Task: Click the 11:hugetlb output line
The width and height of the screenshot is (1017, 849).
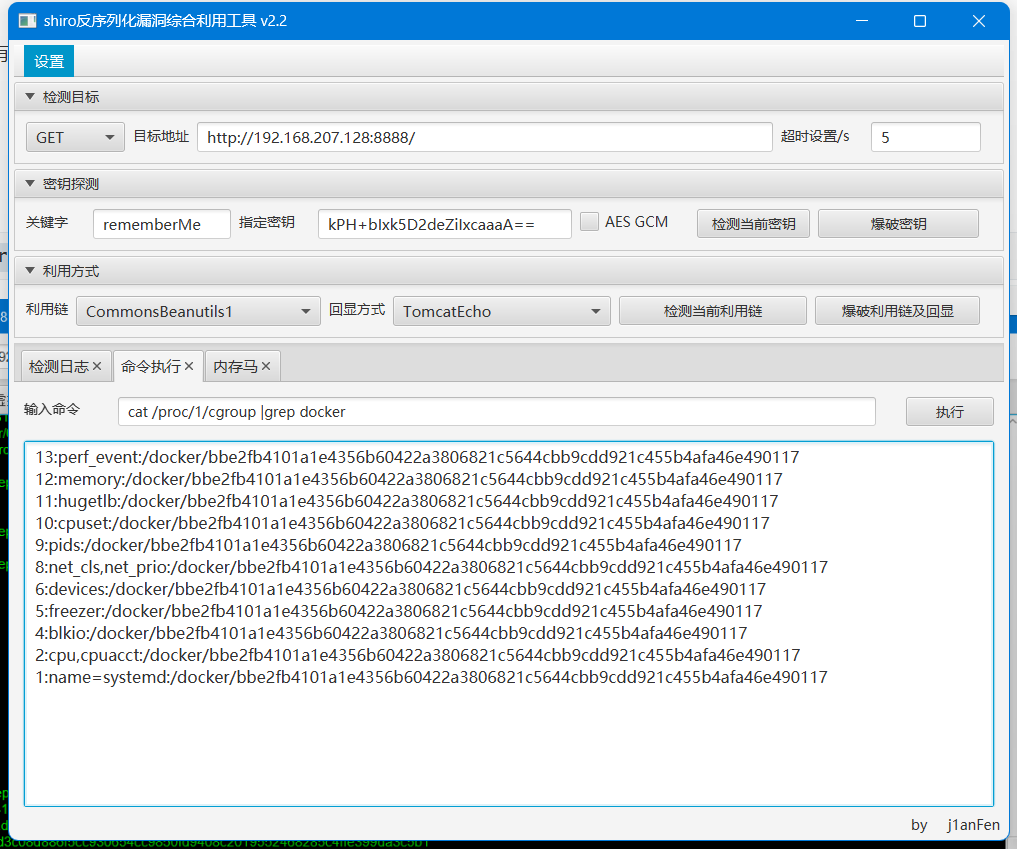Action: tap(407, 501)
